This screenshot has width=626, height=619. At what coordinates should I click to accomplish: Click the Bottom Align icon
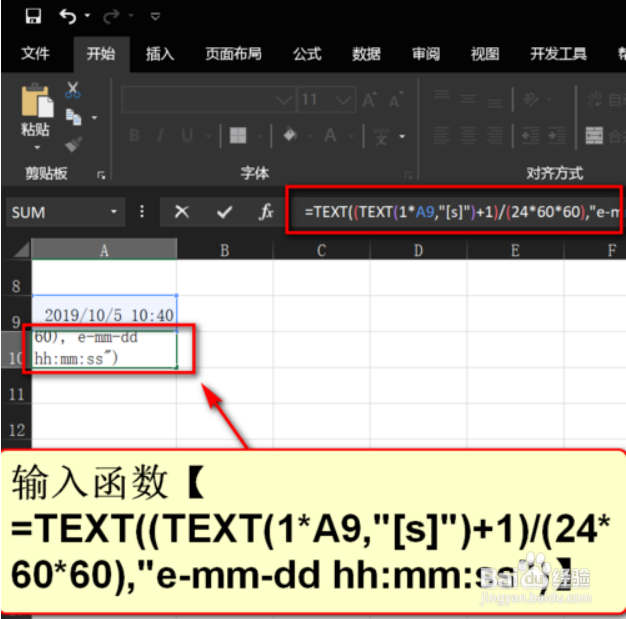coord(495,102)
